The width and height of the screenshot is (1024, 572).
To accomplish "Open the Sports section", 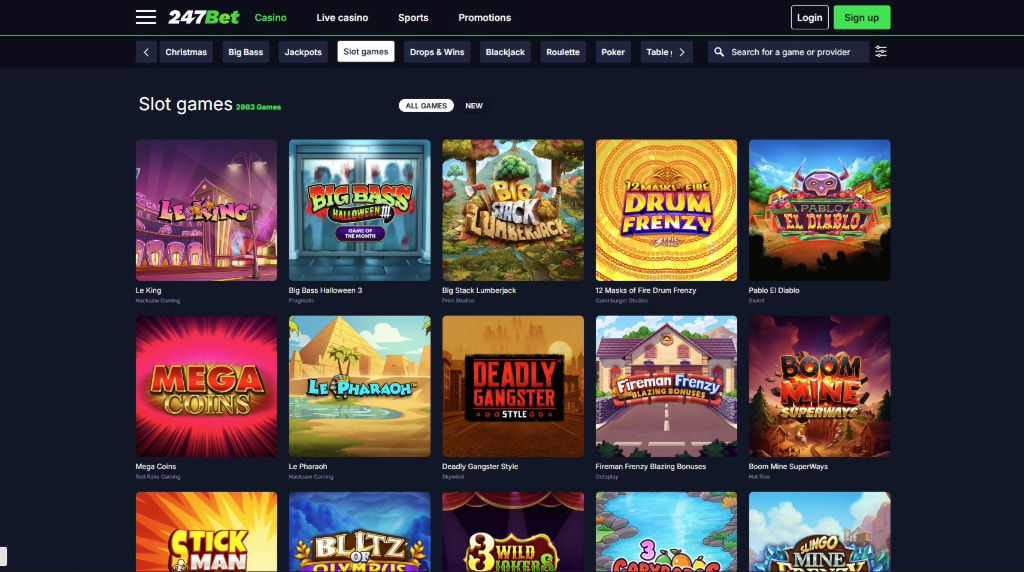I will 413,18.
